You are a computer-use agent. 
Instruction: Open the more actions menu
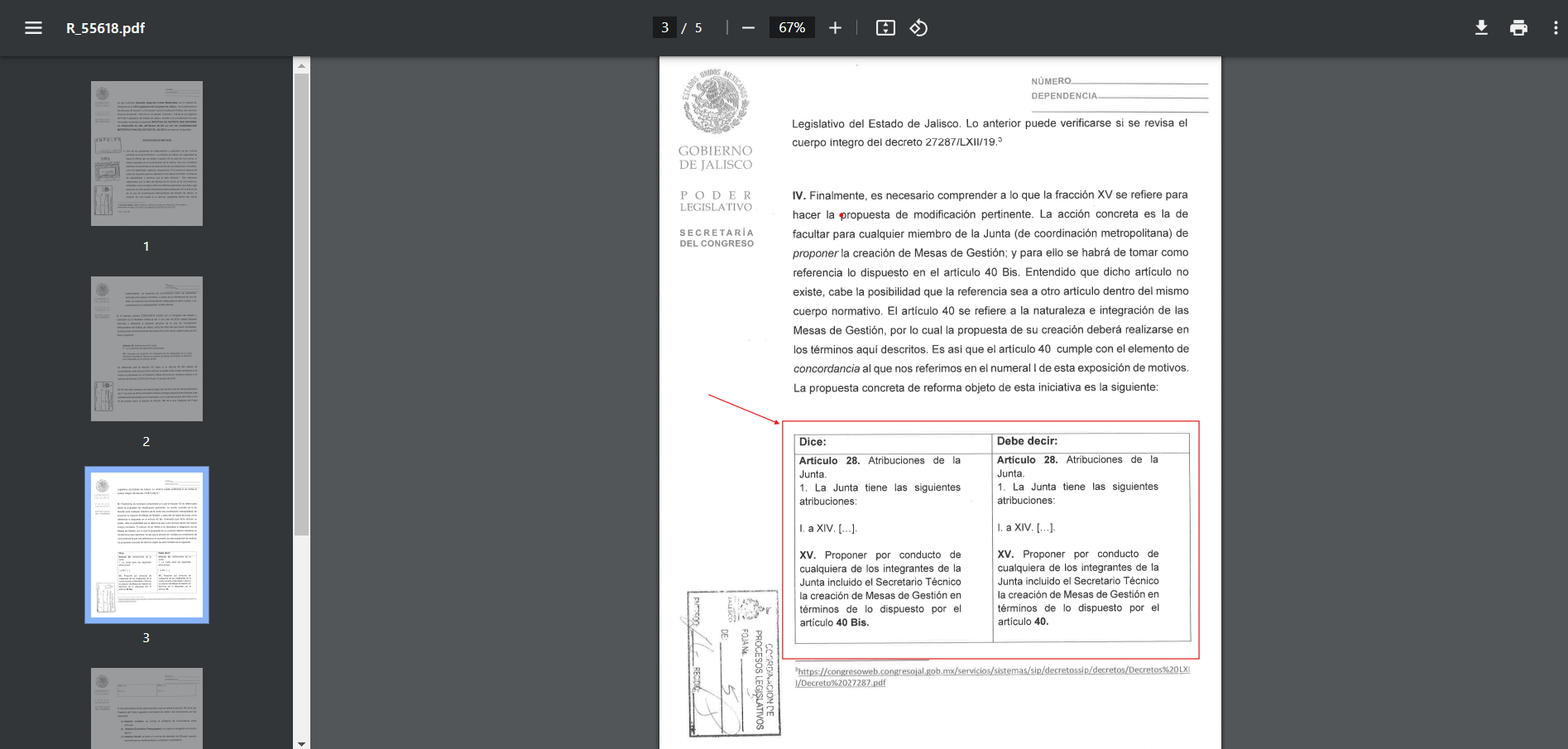tap(1556, 28)
